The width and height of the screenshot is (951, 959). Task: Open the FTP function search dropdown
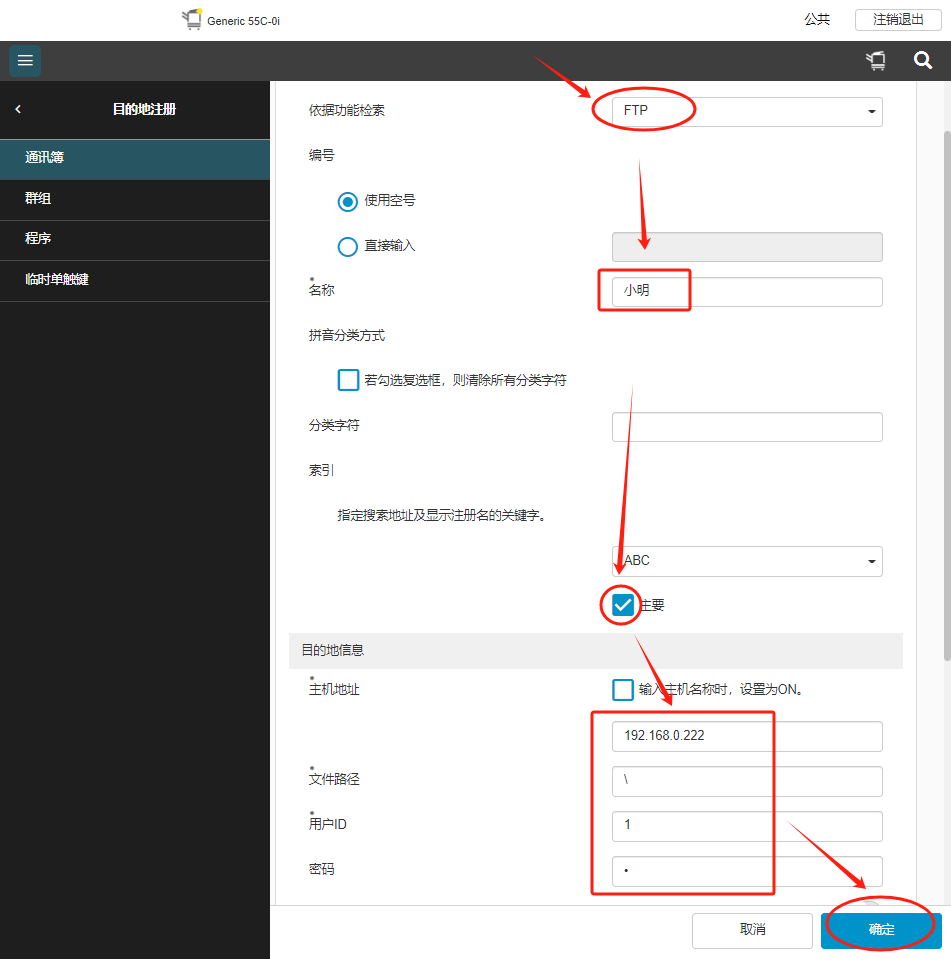click(747, 111)
